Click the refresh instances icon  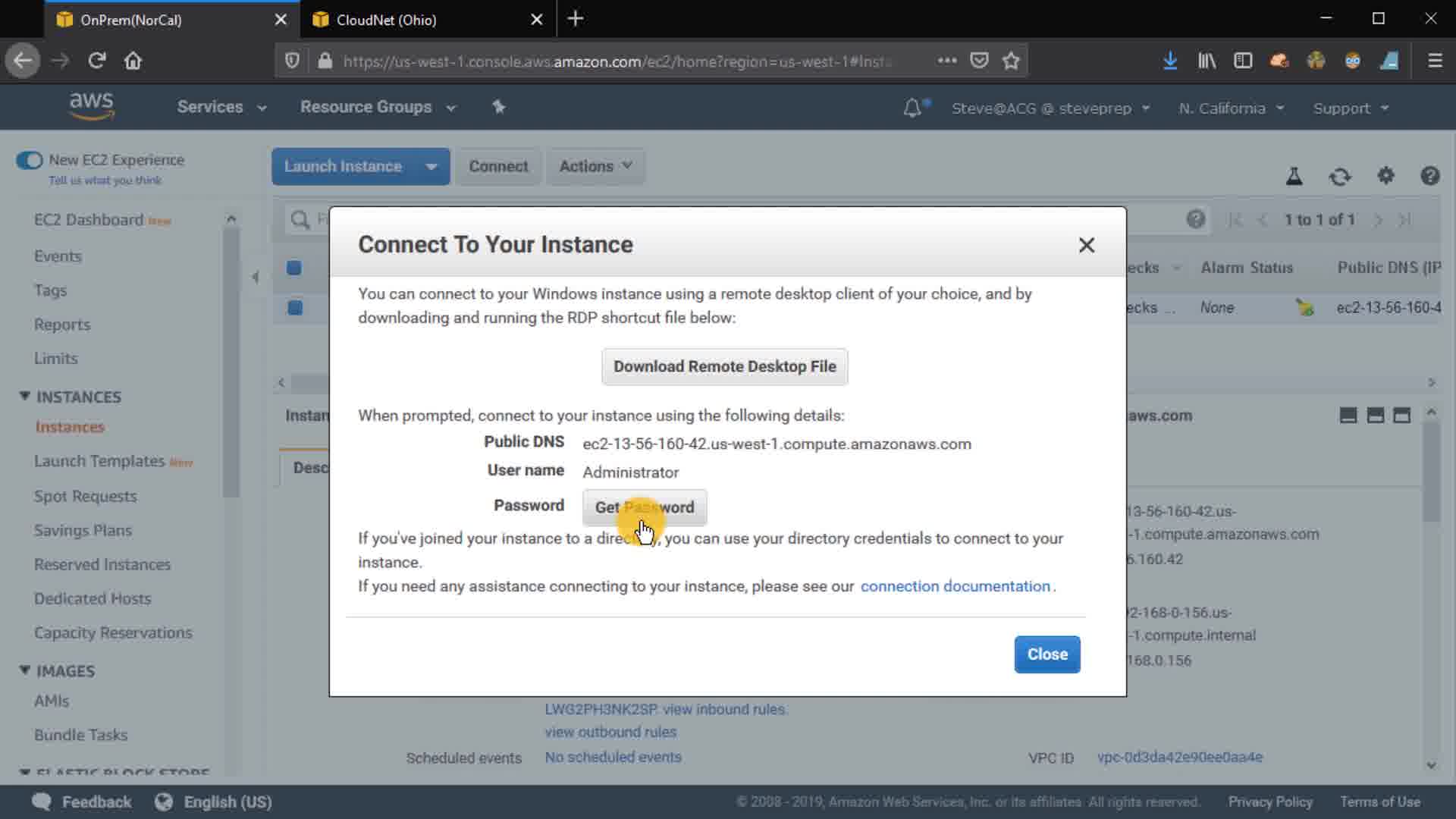tap(1340, 177)
